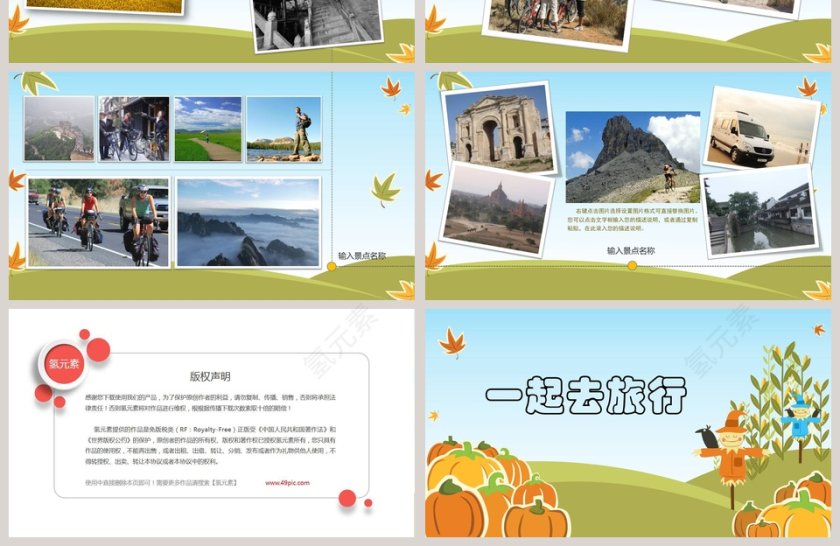The width and height of the screenshot is (840, 546).
Task: Open the road cyclists group photo
Action: click(x=98, y=222)
